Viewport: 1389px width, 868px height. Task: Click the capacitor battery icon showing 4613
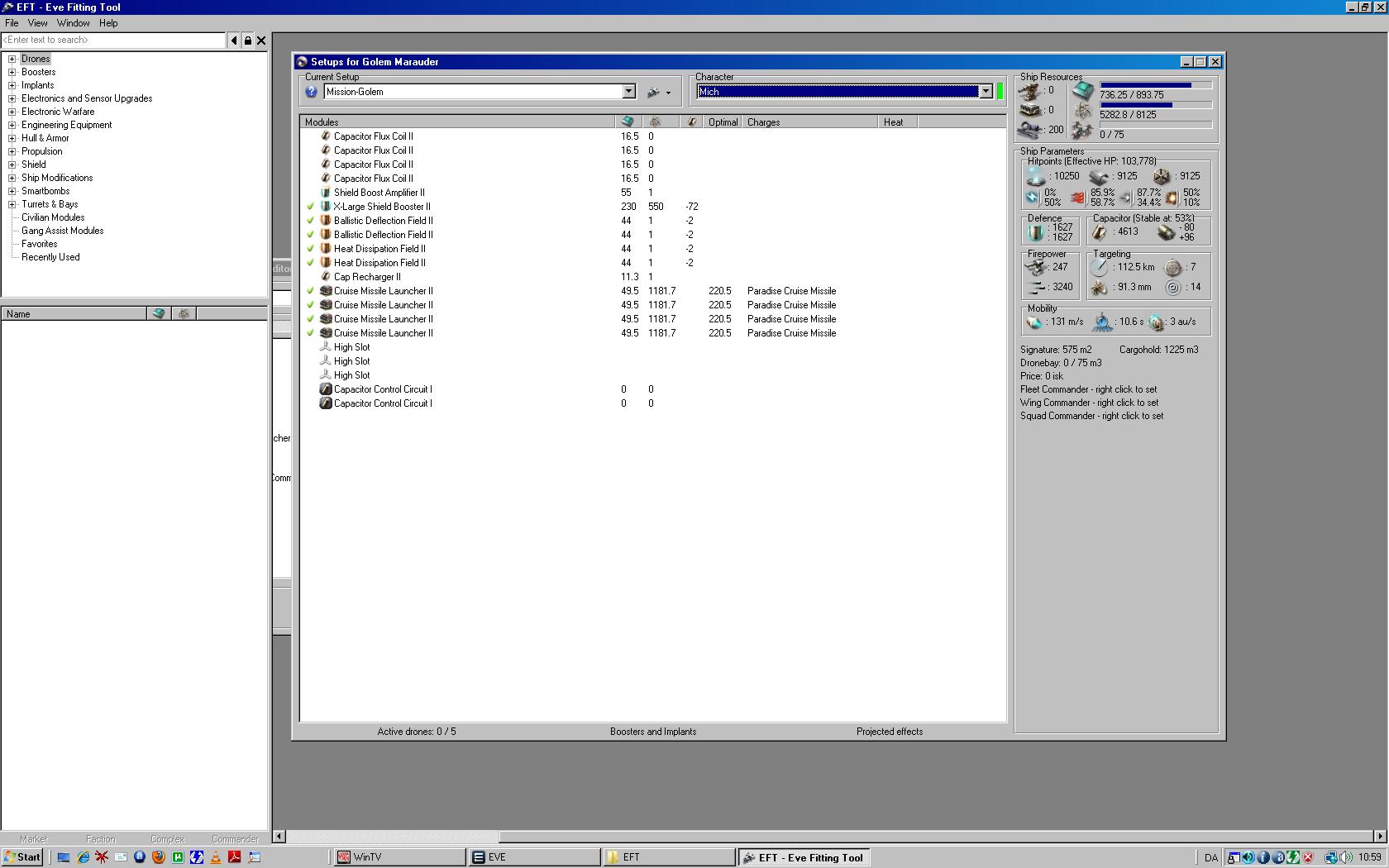coord(1099,232)
